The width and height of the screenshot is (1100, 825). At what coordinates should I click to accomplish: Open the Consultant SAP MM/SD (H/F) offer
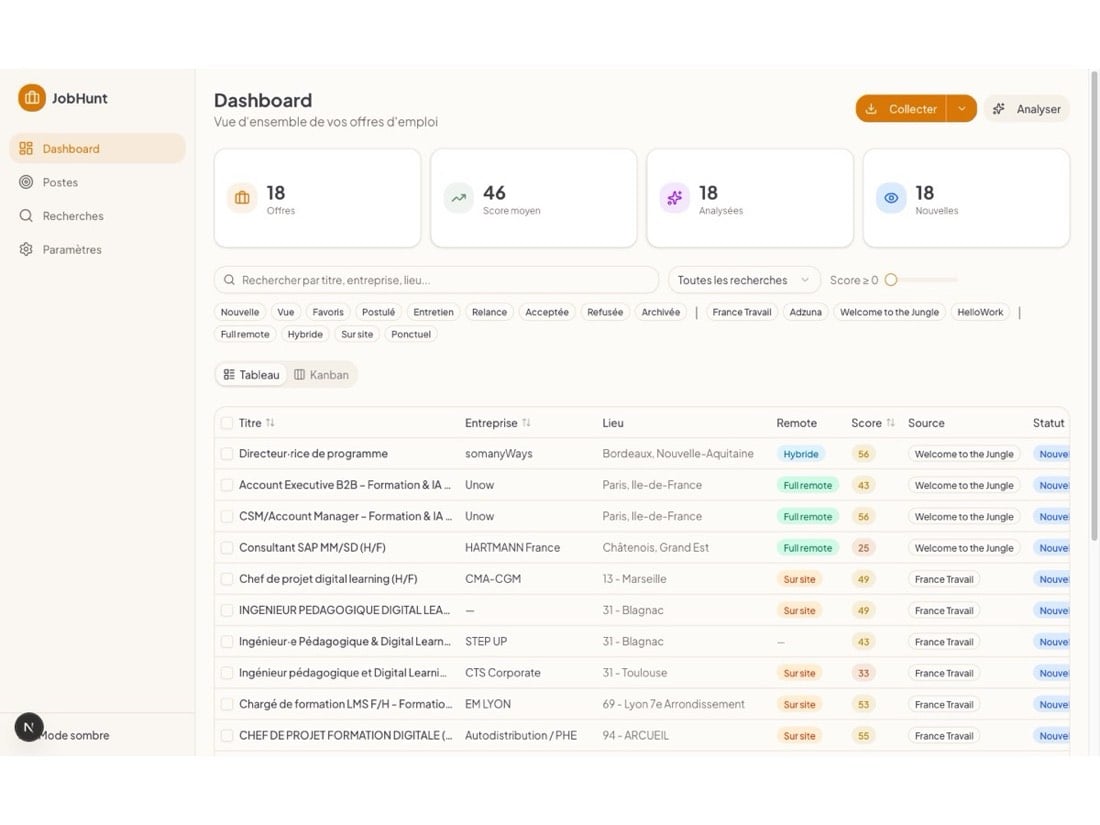(312, 547)
